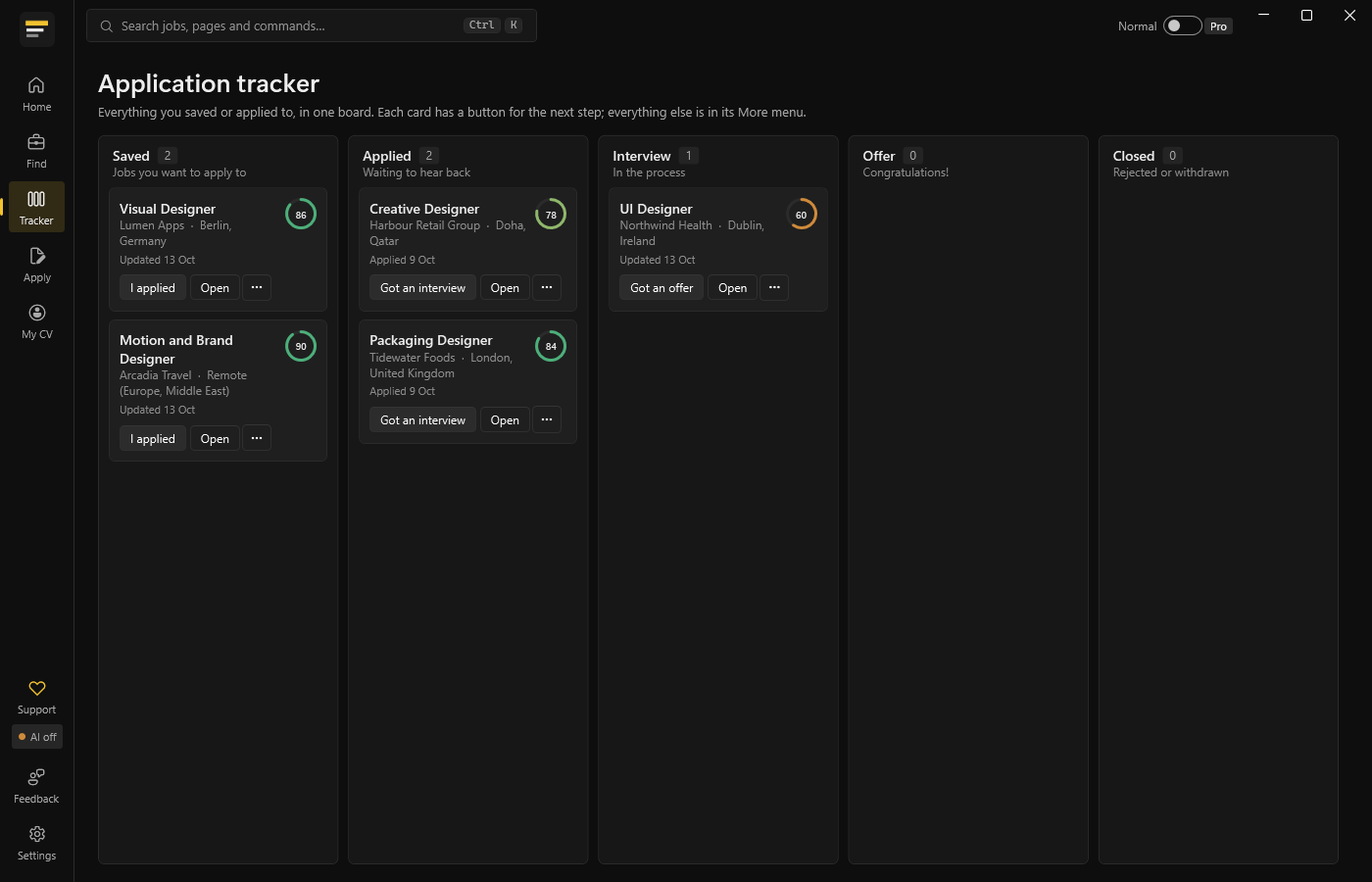Click the app logo icon
This screenshot has width=1372, height=882.
36,29
